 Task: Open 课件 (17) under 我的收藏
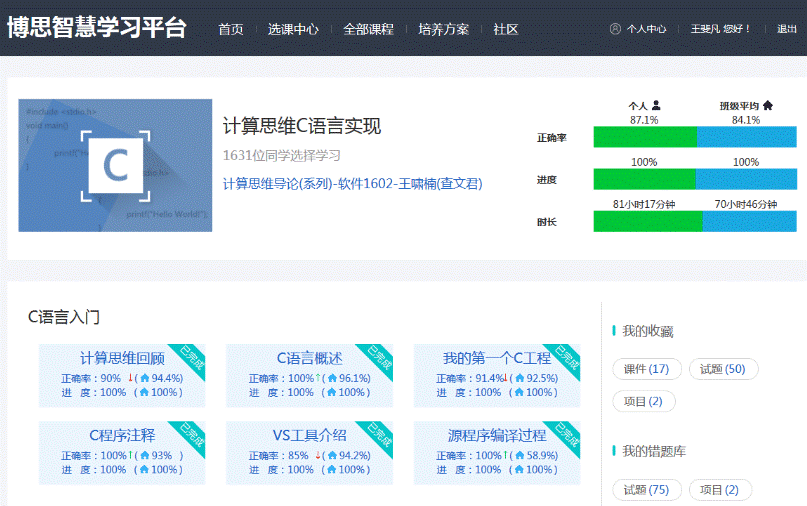point(646,369)
